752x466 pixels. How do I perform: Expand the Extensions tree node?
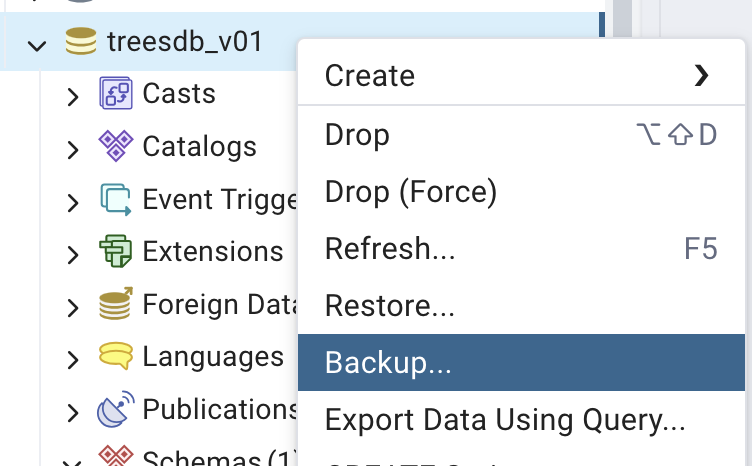click(x=72, y=254)
